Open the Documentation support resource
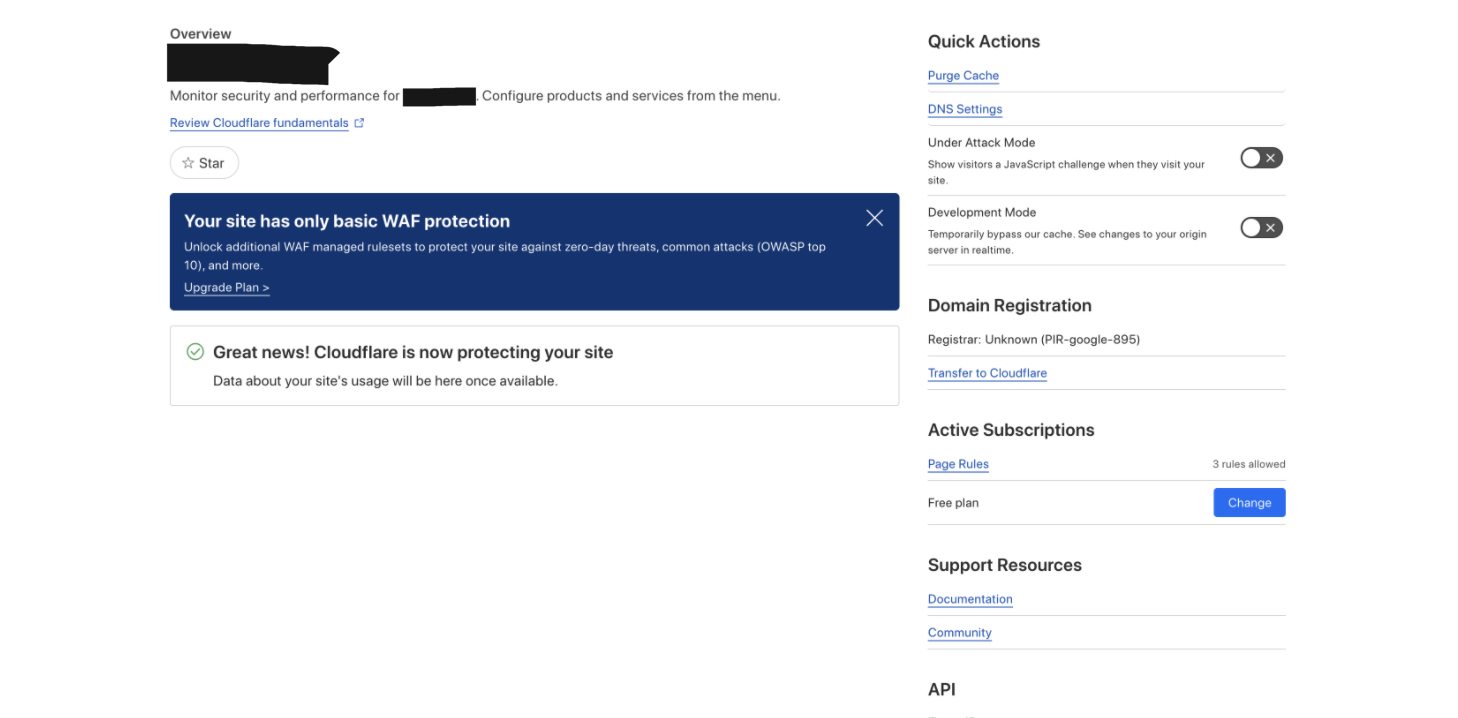This screenshot has height=718, width=1458. coord(970,599)
